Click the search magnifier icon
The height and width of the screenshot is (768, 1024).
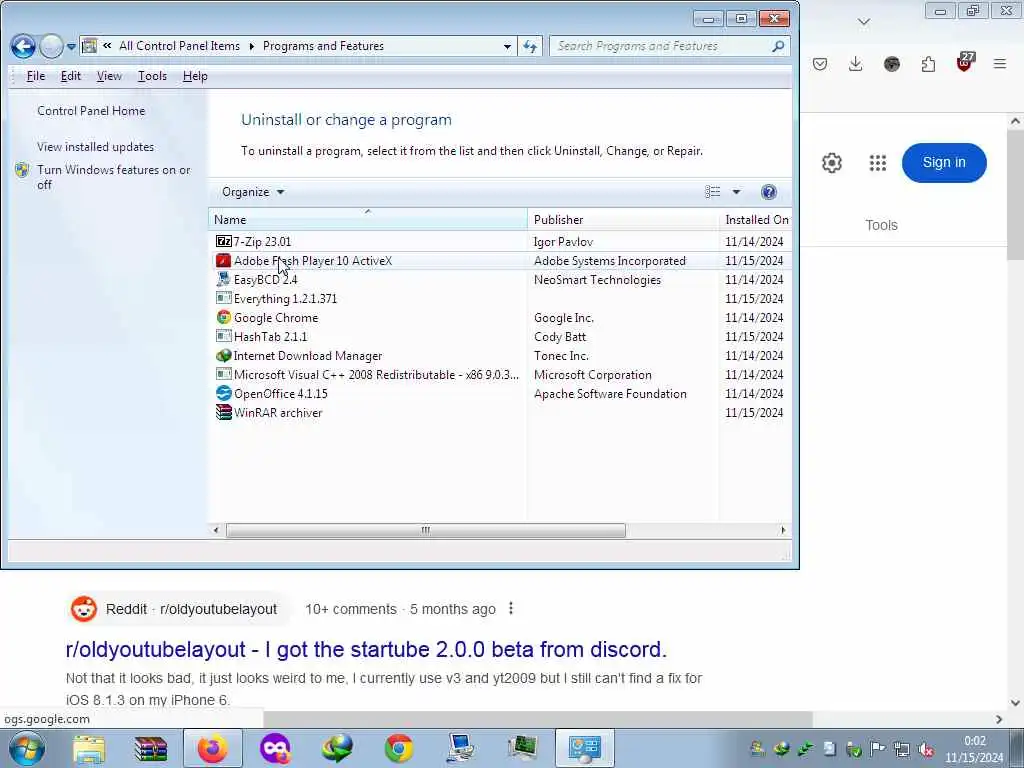[778, 46]
